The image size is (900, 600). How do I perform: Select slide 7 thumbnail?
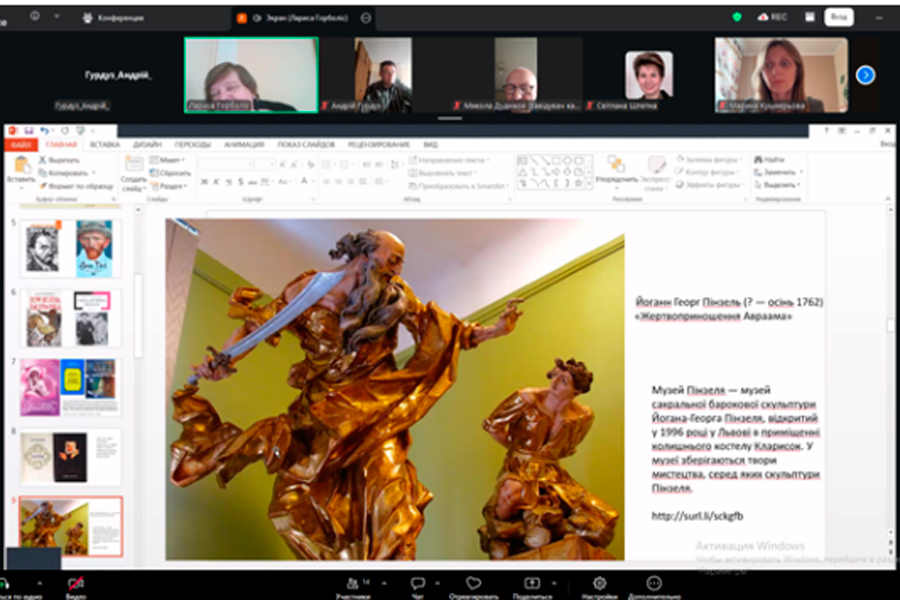click(x=70, y=388)
